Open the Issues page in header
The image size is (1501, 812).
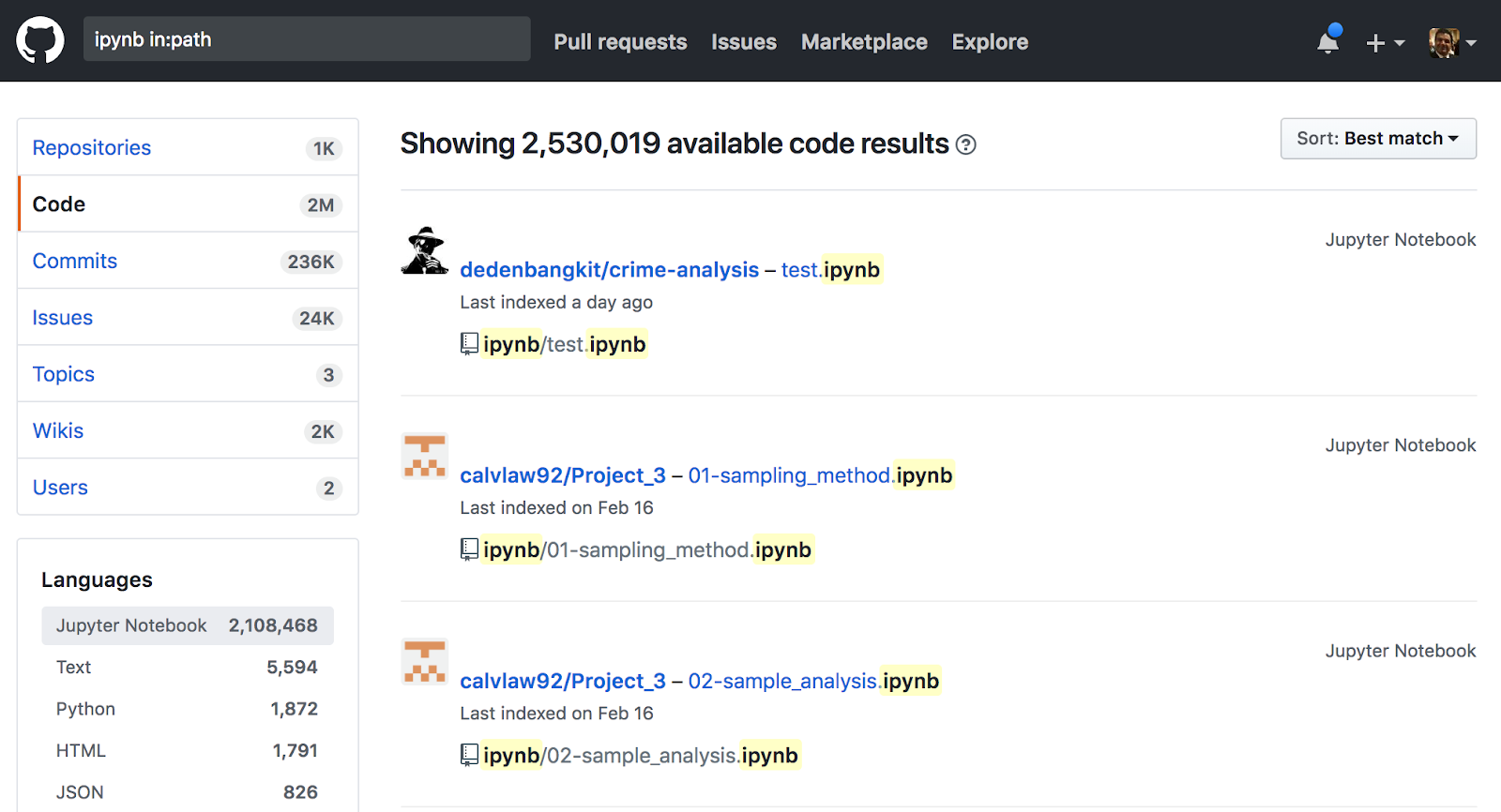pyautogui.click(x=744, y=42)
